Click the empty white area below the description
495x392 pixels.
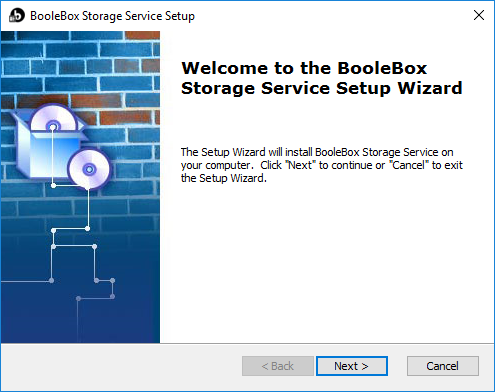click(327, 263)
